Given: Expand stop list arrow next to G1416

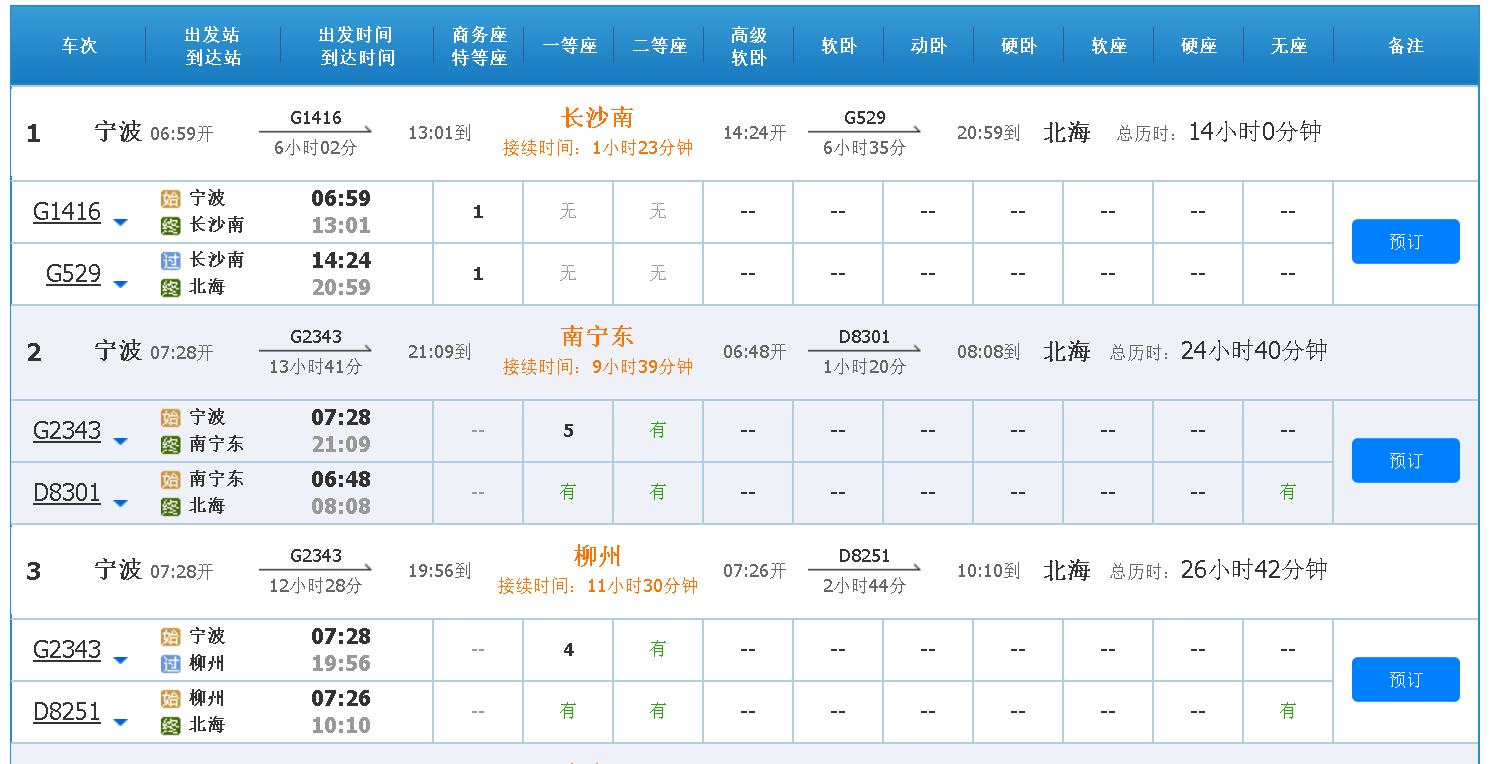Looking at the screenshot, I should point(120,222).
